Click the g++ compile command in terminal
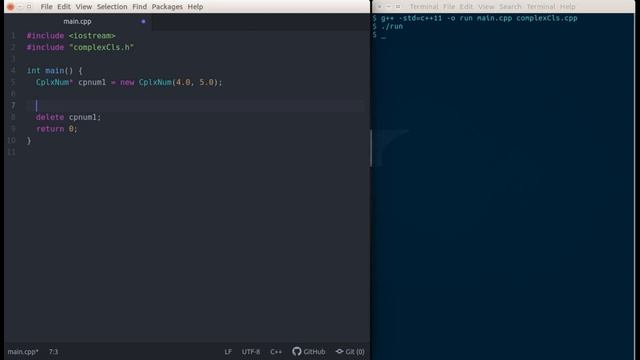Screen dimensions: 640x360 (479, 18)
